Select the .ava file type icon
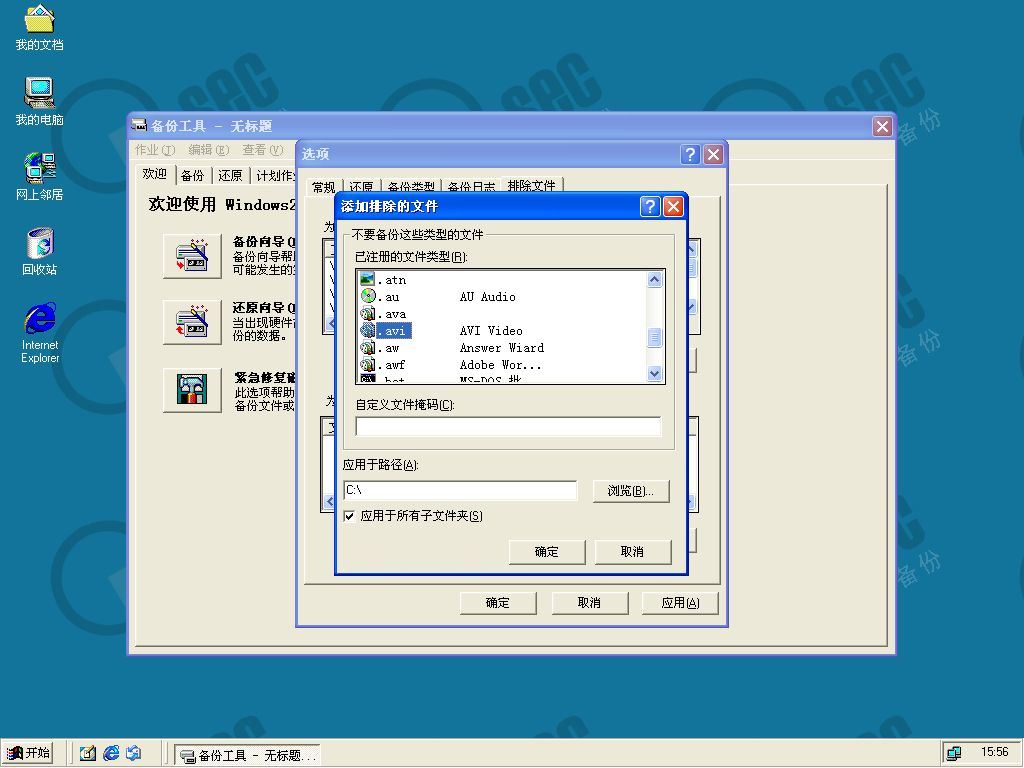This screenshot has width=1024, height=768. [x=368, y=313]
